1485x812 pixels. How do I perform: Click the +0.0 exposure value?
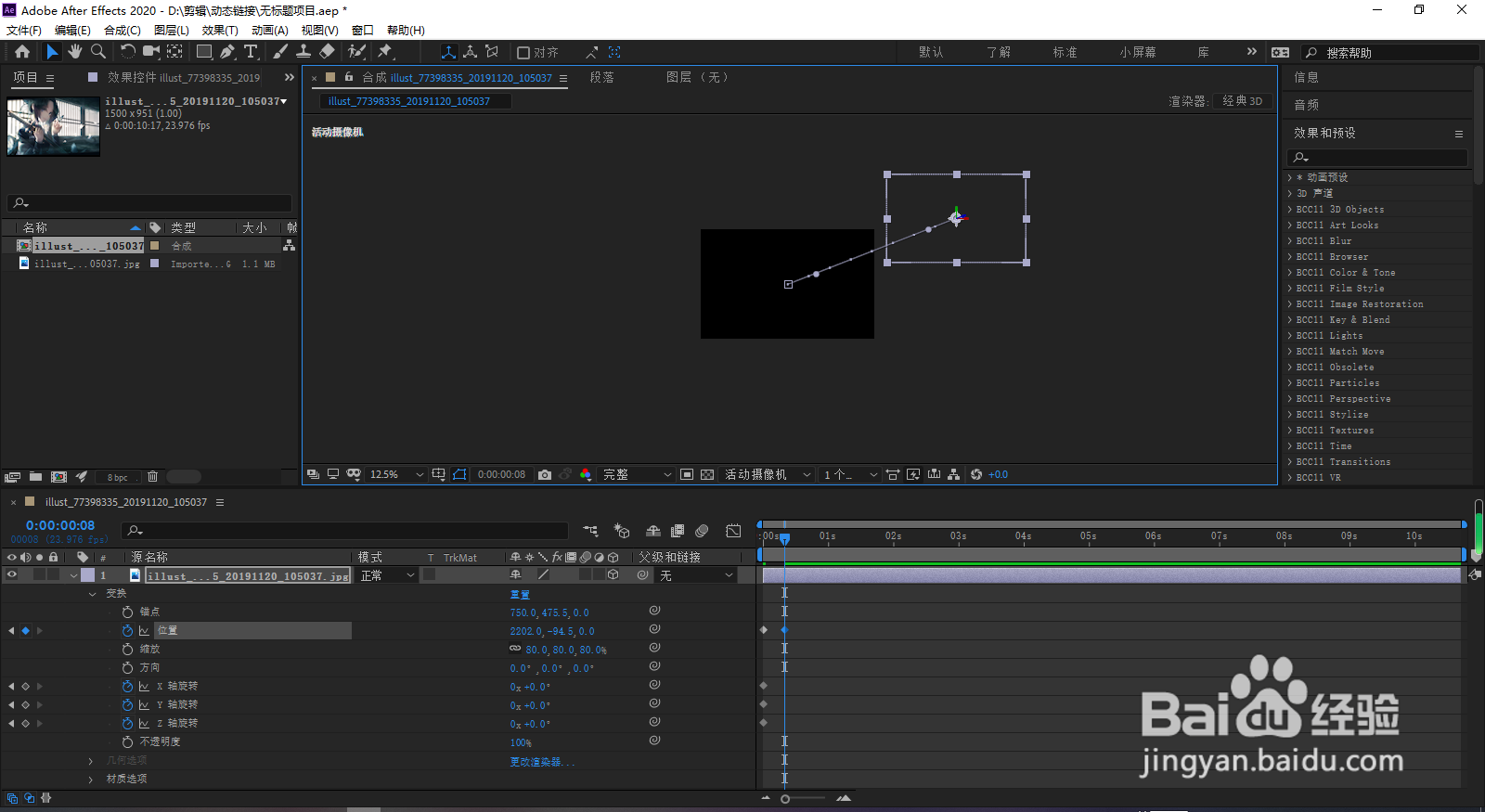coord(999,474)
